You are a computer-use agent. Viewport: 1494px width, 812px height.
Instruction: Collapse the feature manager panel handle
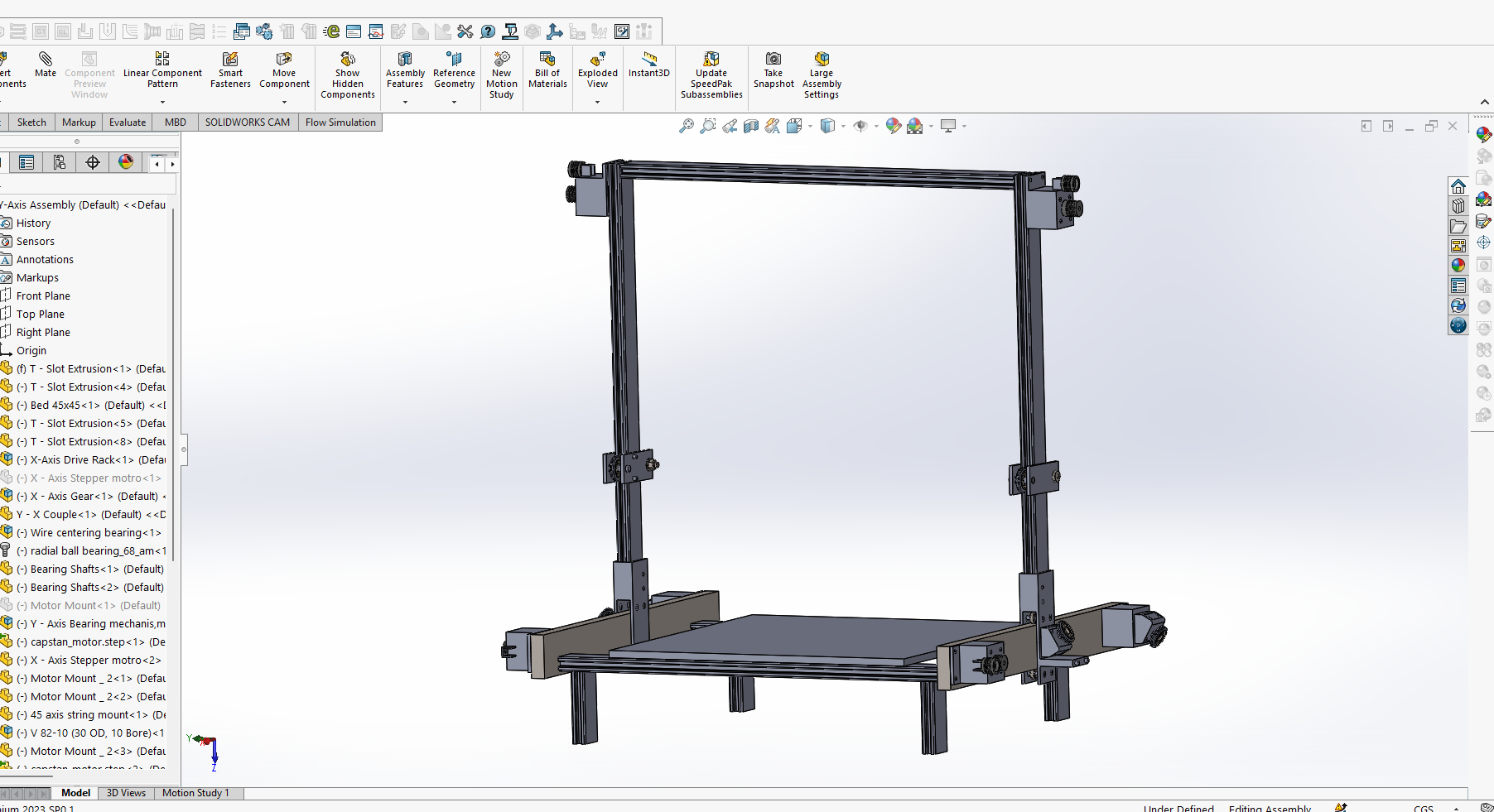click(184, 450)
